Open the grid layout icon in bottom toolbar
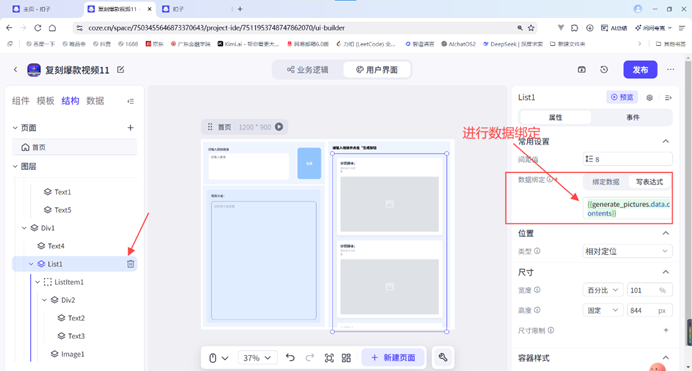Screen dimensions: 692x371 click(346, 358)
